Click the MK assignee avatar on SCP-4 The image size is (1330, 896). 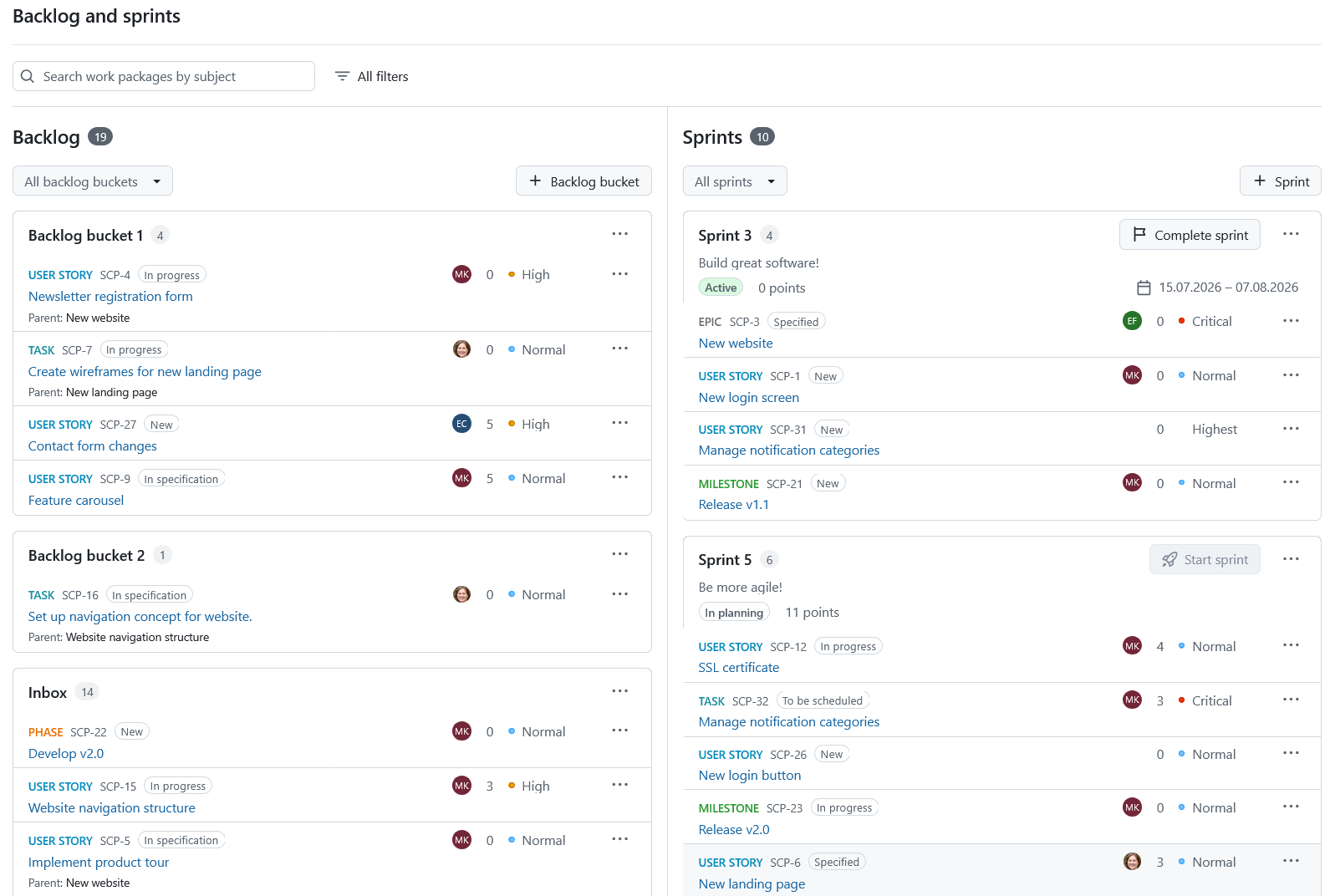[x=461, y=274]
